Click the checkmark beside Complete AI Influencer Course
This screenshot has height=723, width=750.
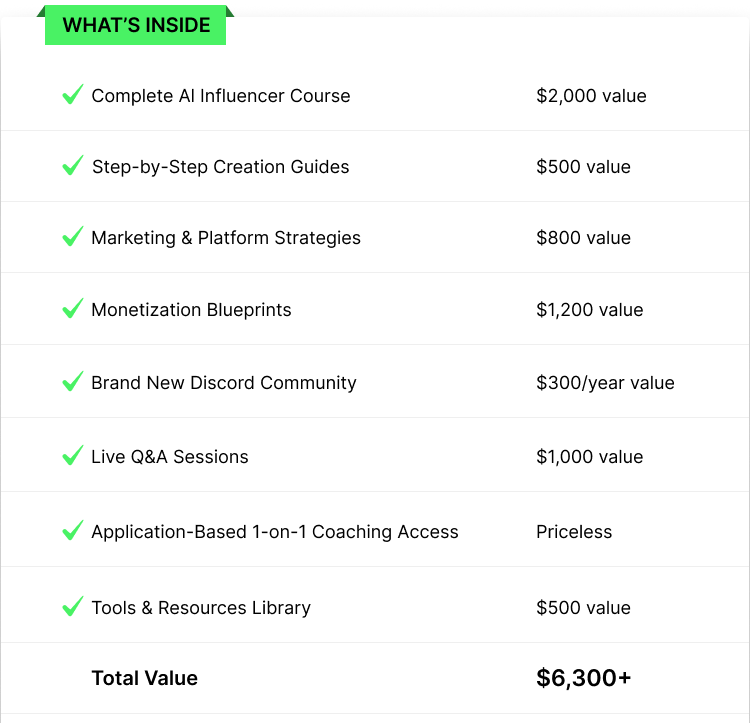73,94
